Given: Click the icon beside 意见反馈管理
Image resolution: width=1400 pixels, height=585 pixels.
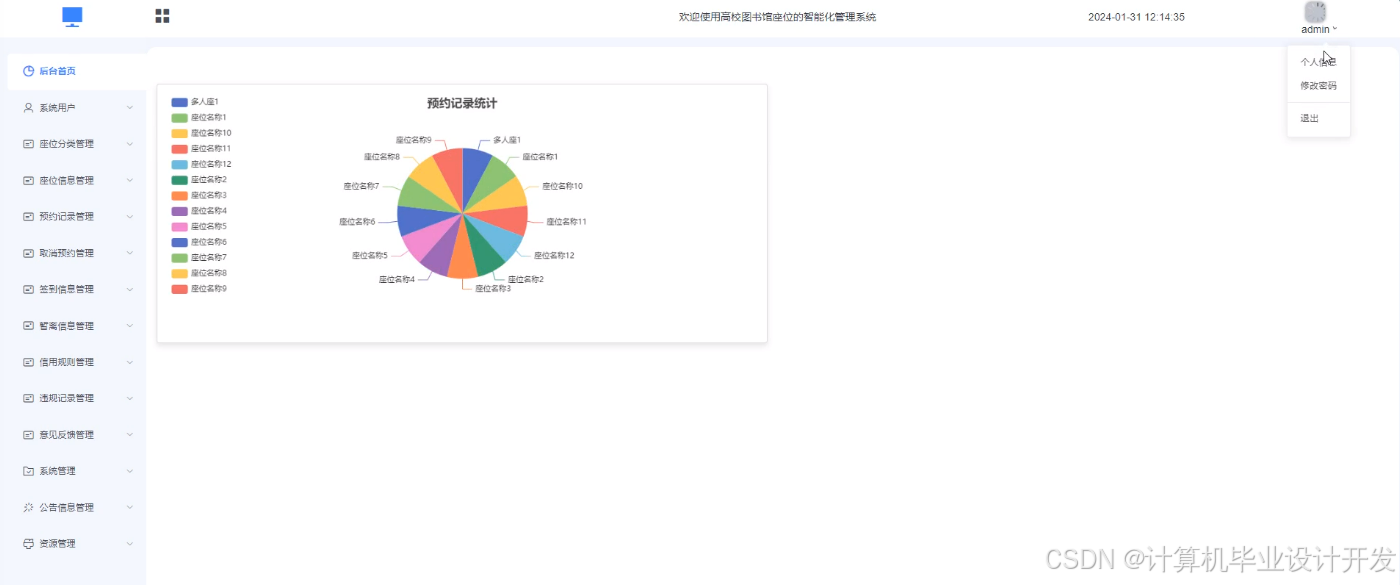Looking at the screenshot, I should [x=29, y=434].
